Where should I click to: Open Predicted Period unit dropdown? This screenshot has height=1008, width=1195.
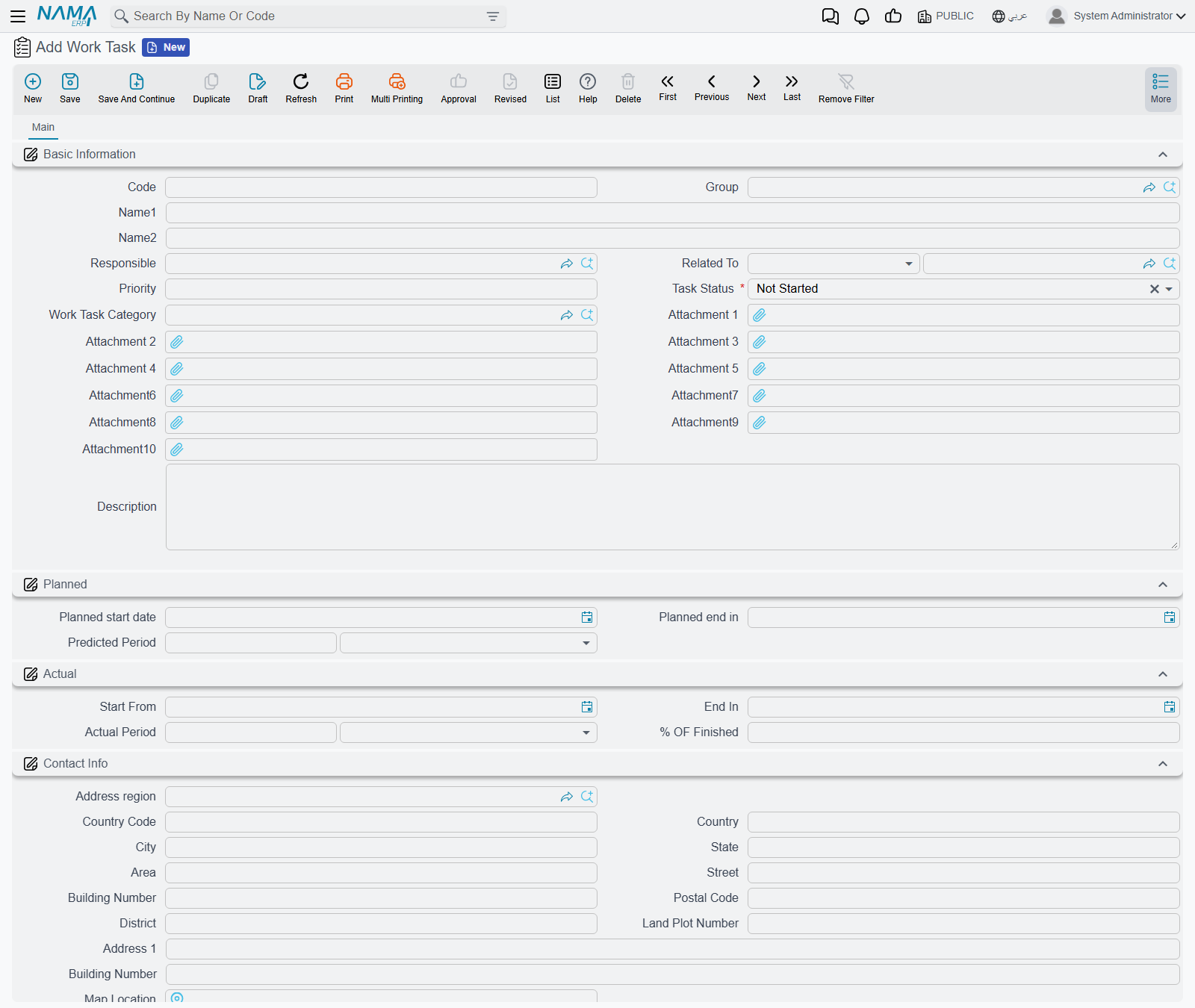click(x=468, y=643)
